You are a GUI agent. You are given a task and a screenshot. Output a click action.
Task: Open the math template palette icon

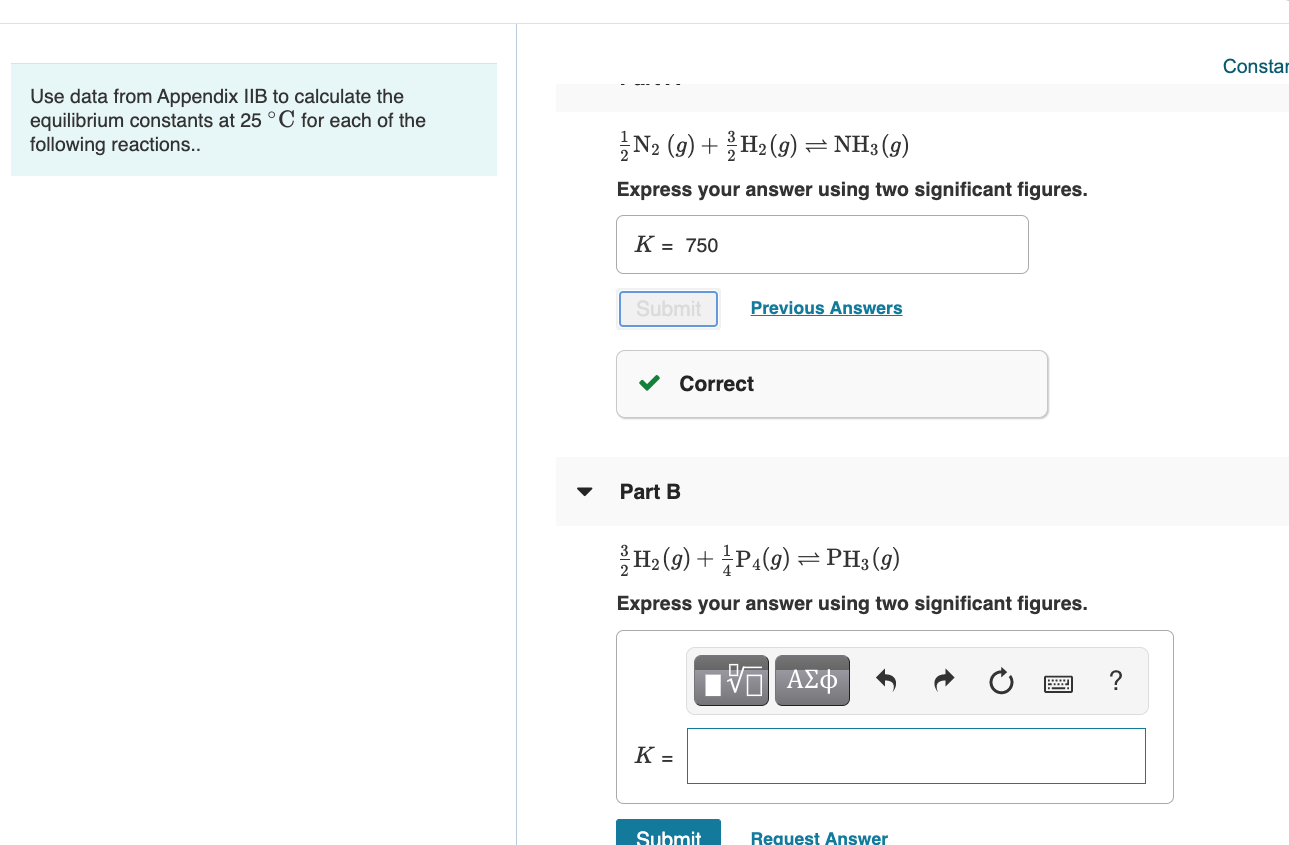pyautogui.click(x=730, y=680)
